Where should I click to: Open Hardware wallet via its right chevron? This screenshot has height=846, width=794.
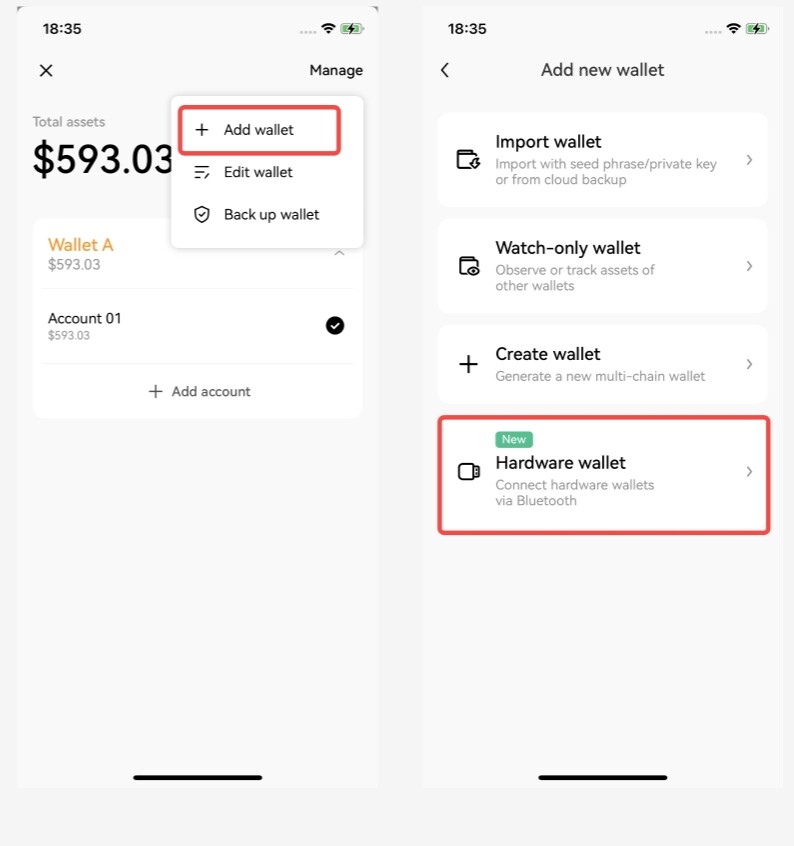(749, 472)
